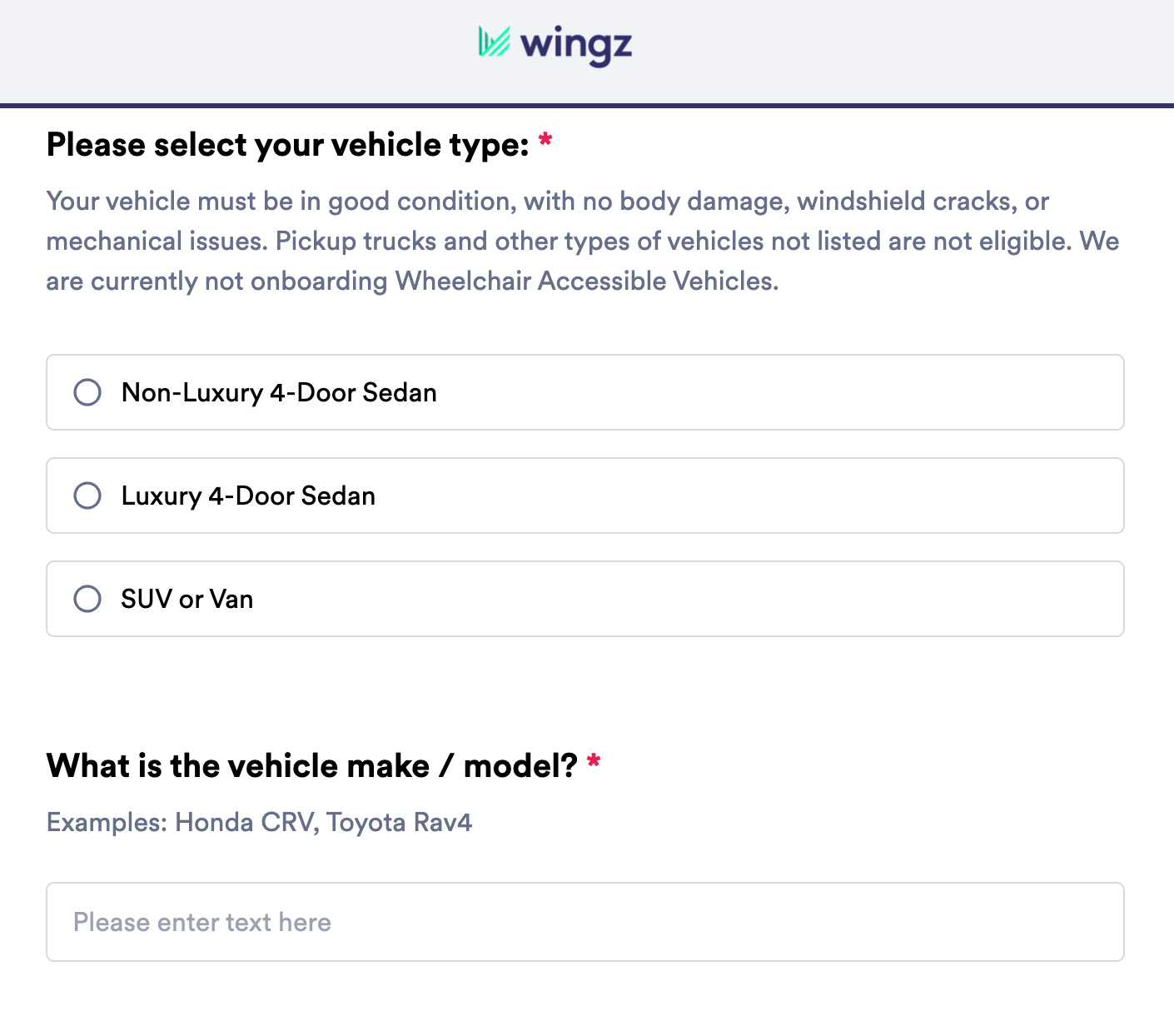
Task: Click the red asterisk beside vehicle type
Action: 545,140
